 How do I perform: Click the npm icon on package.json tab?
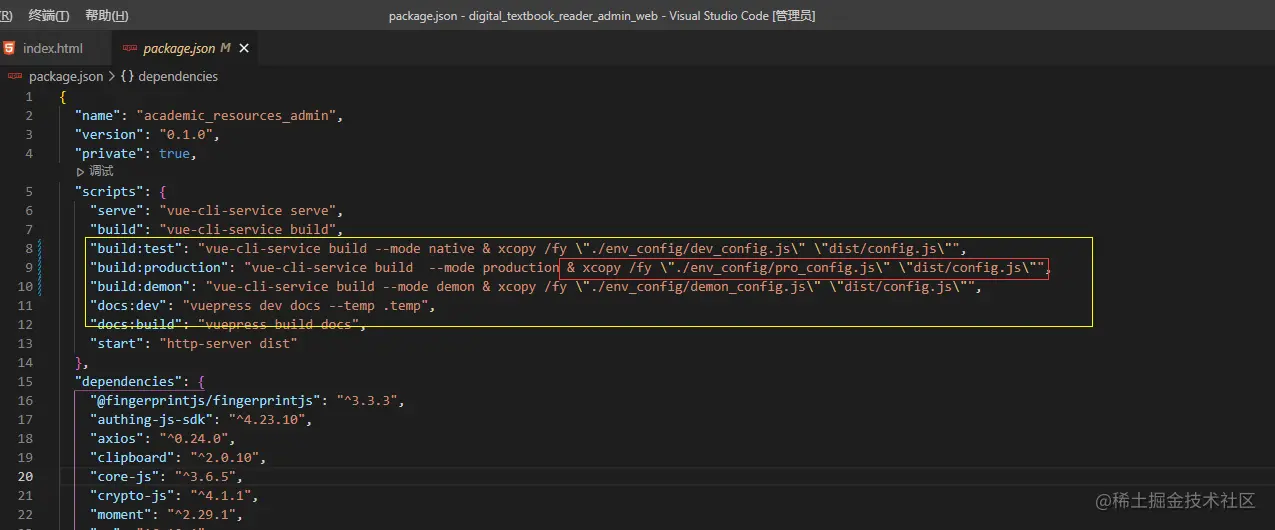(x=129, y=48)
